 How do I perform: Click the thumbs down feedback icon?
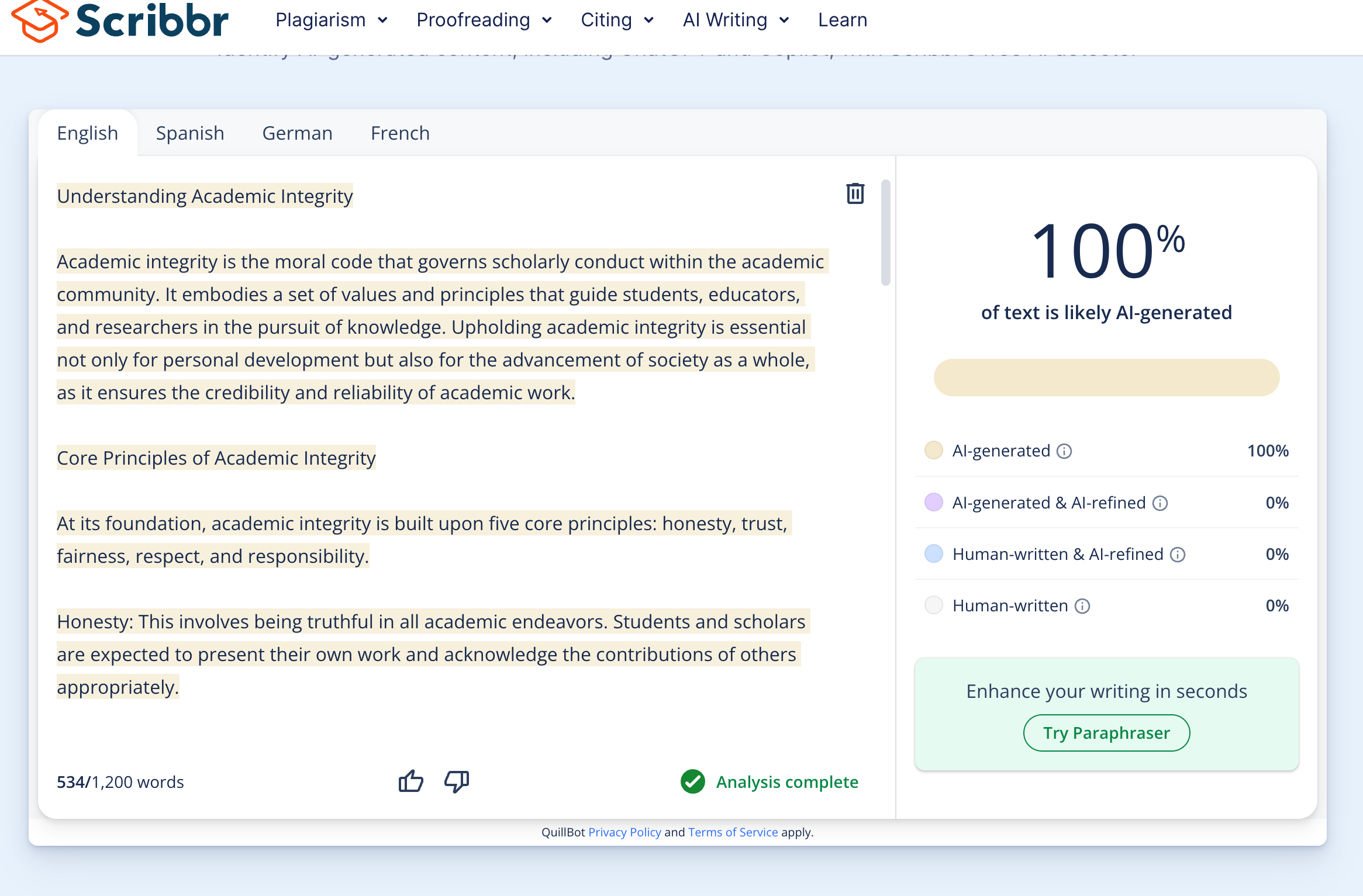point(457,781)
